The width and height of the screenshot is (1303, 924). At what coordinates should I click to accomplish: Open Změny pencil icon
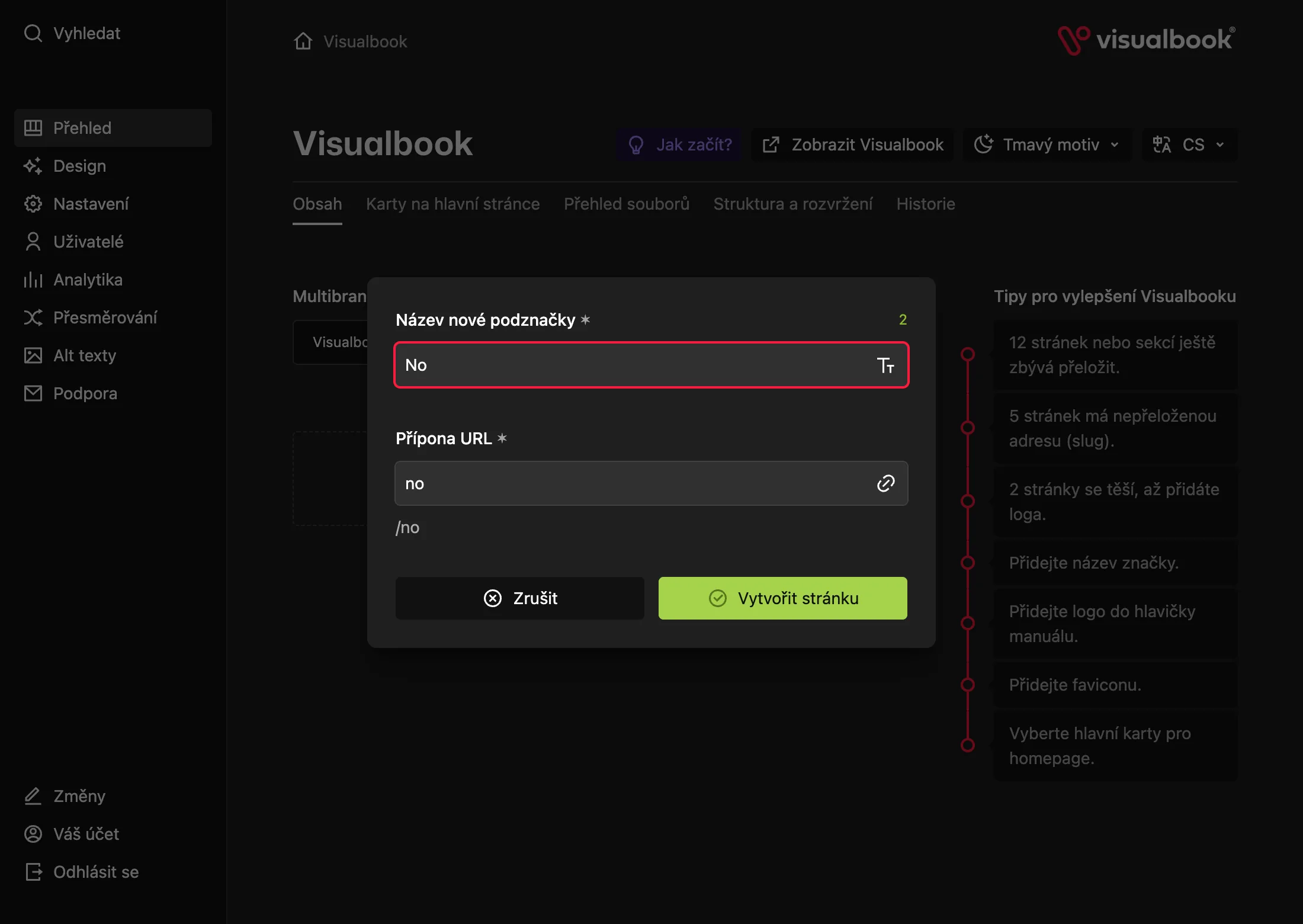pos(33,796)
